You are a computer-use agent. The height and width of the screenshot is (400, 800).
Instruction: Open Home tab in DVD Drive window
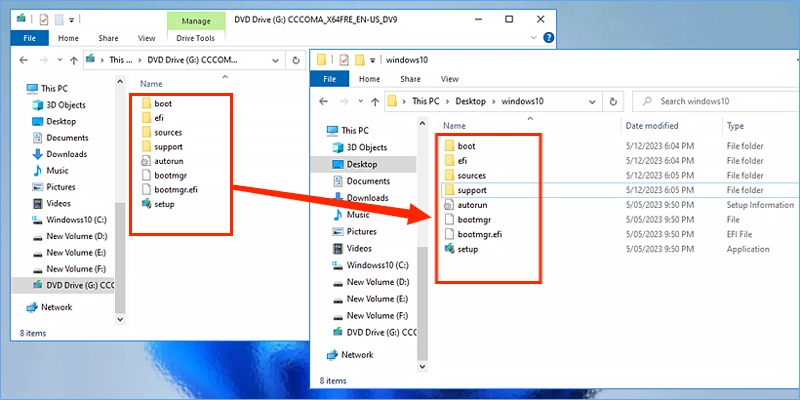68,38
